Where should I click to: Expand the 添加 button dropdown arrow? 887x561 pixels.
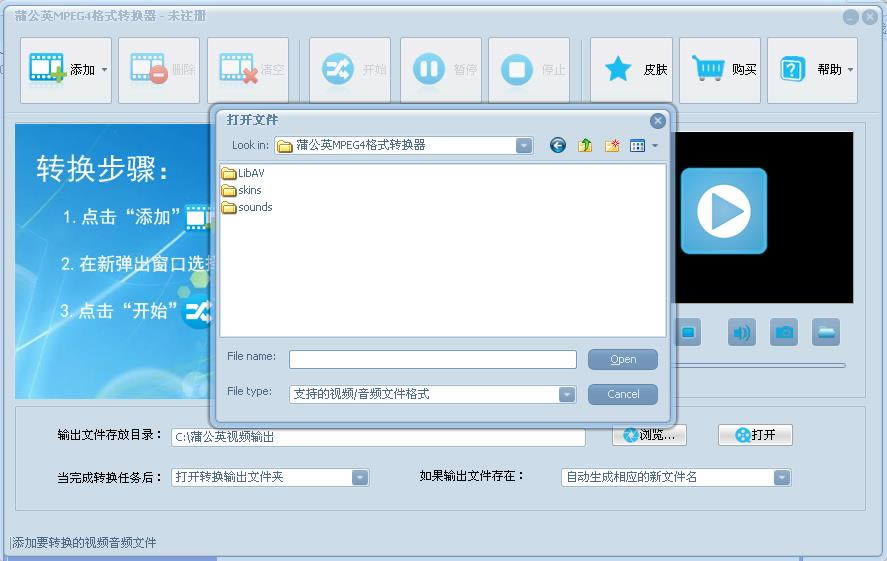104,70
